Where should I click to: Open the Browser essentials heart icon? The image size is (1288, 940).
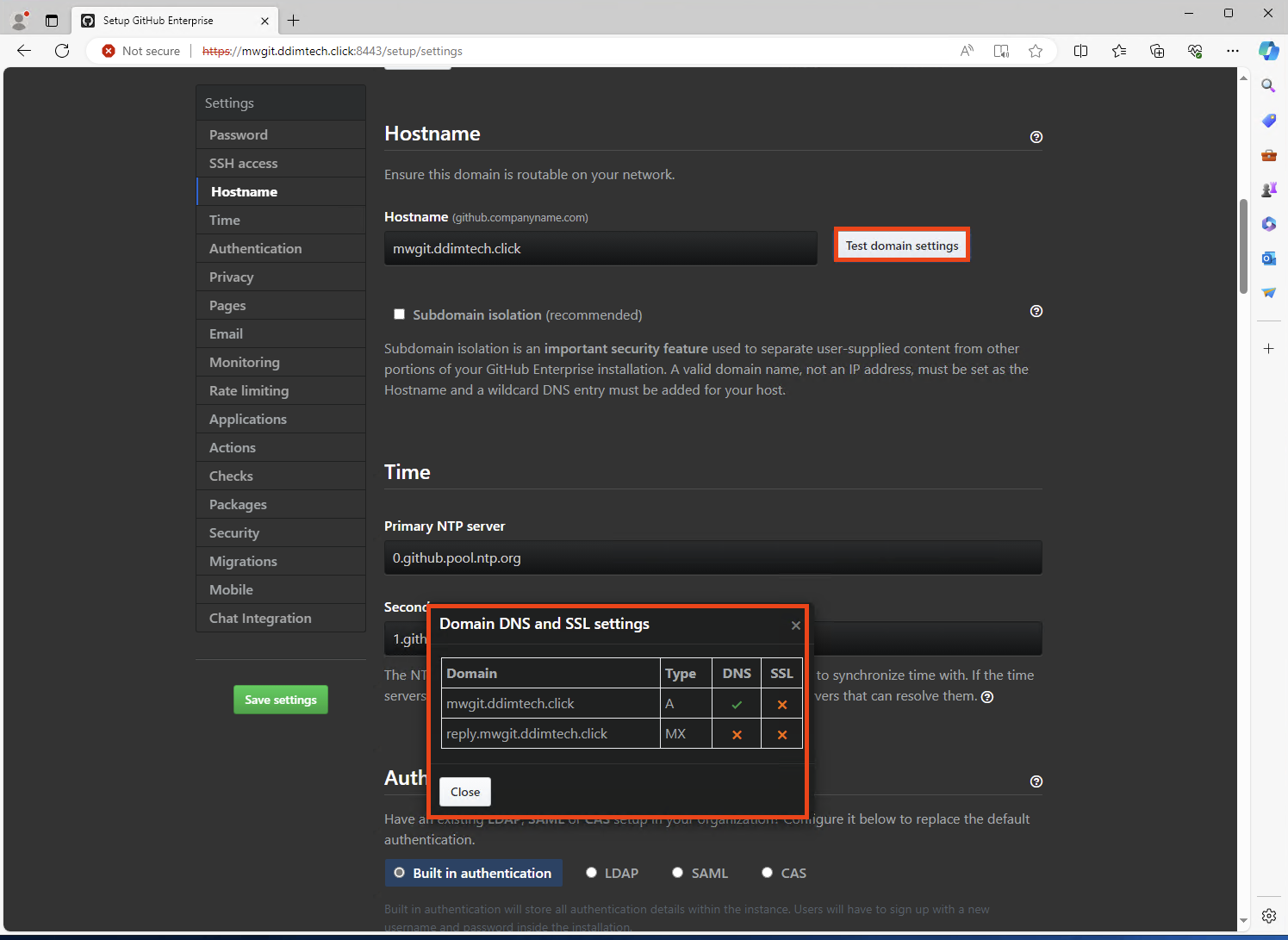[x=1195, y=51]
